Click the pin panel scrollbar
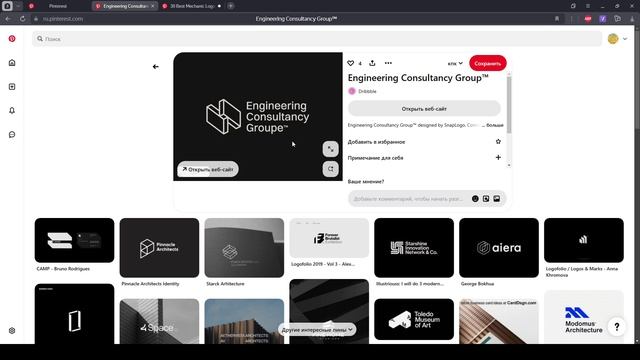This screenshot has height=360, width=640. (509, 104)
